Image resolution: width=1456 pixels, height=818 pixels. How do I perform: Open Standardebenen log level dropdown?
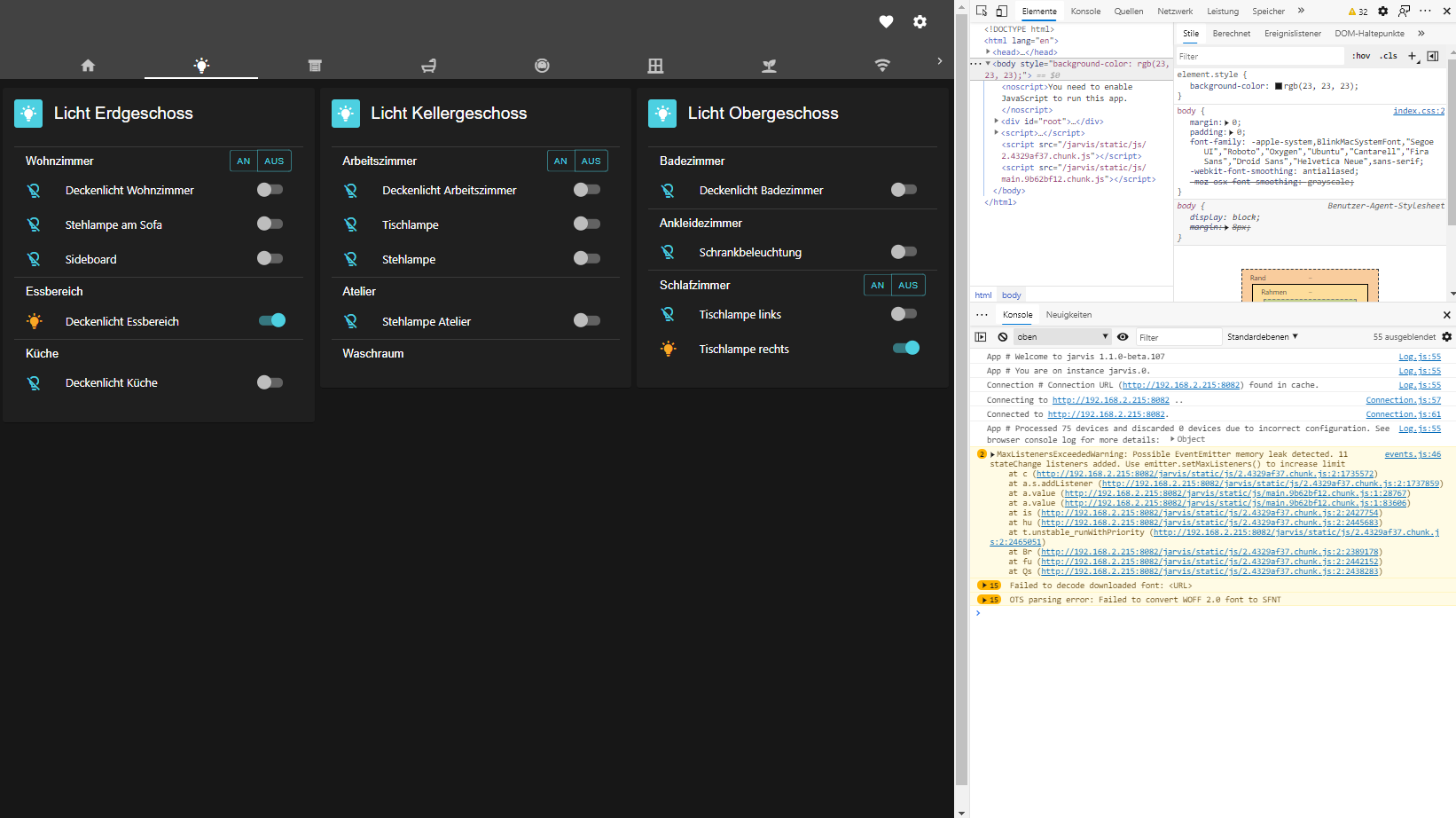1262,337
